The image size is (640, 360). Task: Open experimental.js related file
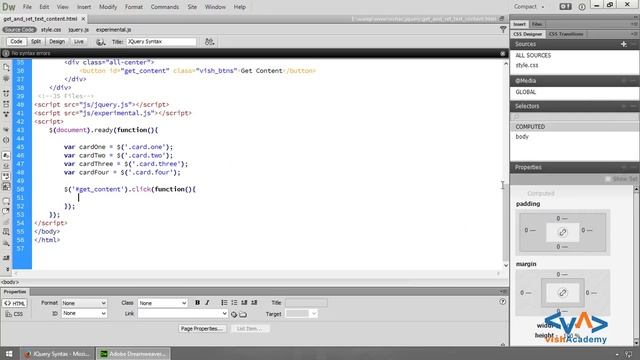tap(113, 30)
